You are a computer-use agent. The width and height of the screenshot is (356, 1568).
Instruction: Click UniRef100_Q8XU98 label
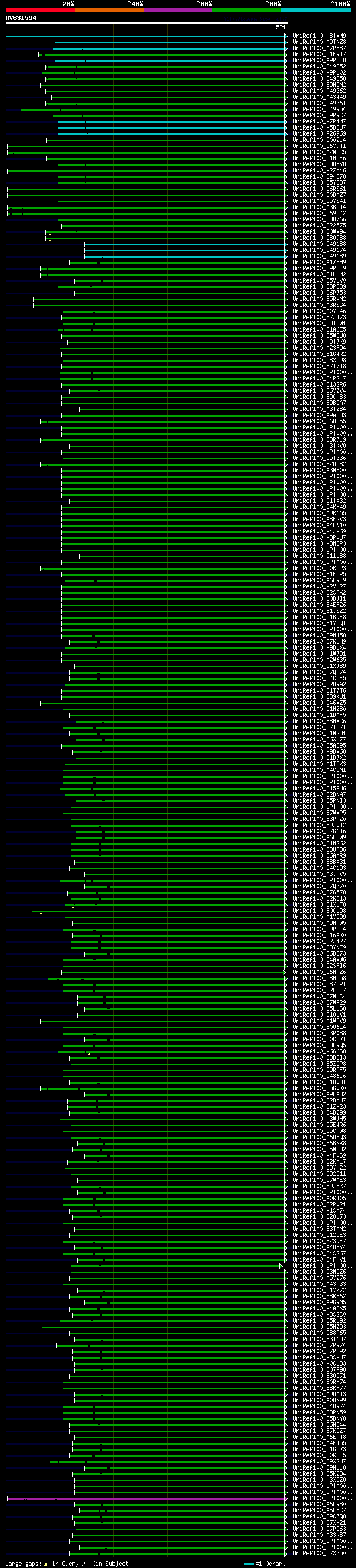[319, 360]
